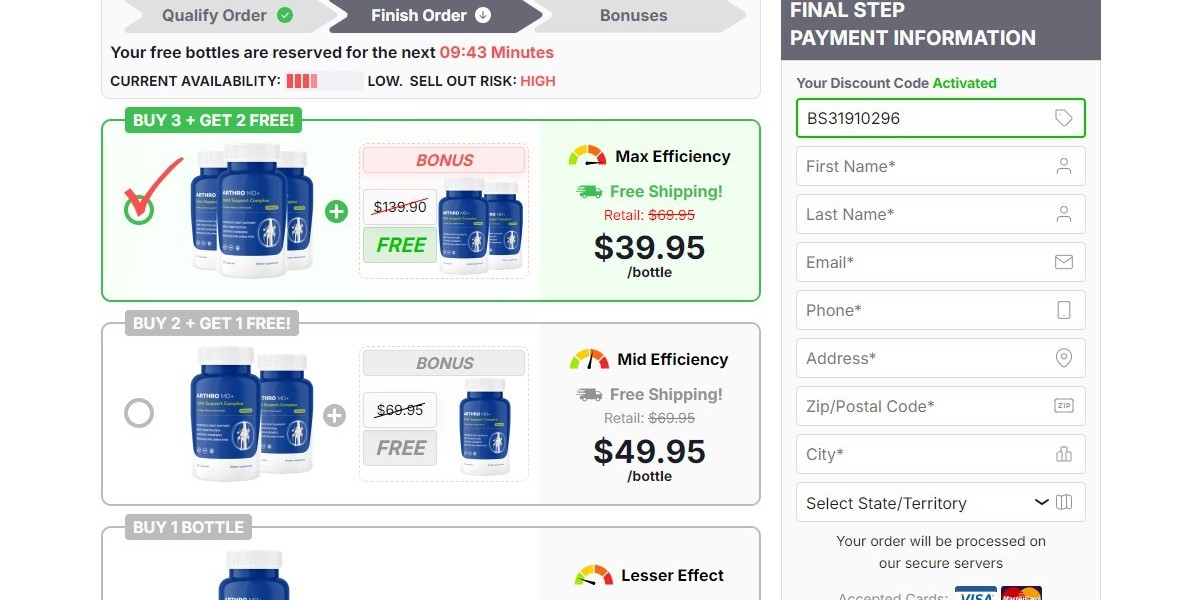Click the two bottles image in Buy 2 offer

[251, 413]
